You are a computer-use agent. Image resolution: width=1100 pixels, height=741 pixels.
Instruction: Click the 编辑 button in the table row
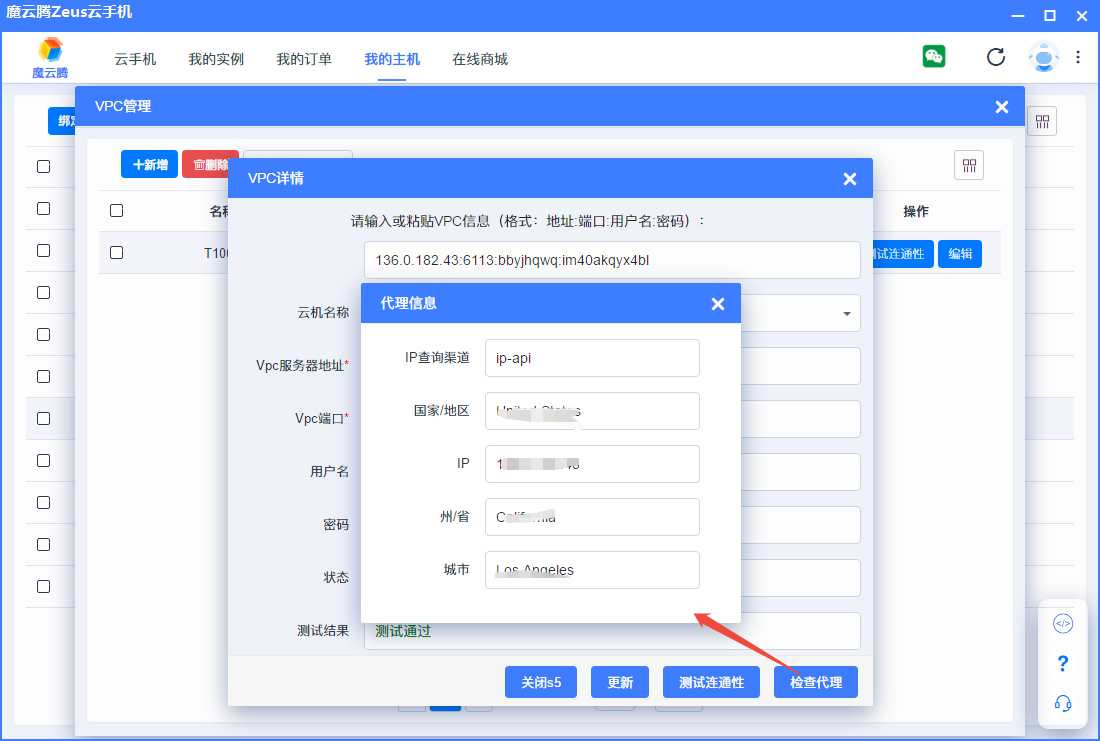960,254
